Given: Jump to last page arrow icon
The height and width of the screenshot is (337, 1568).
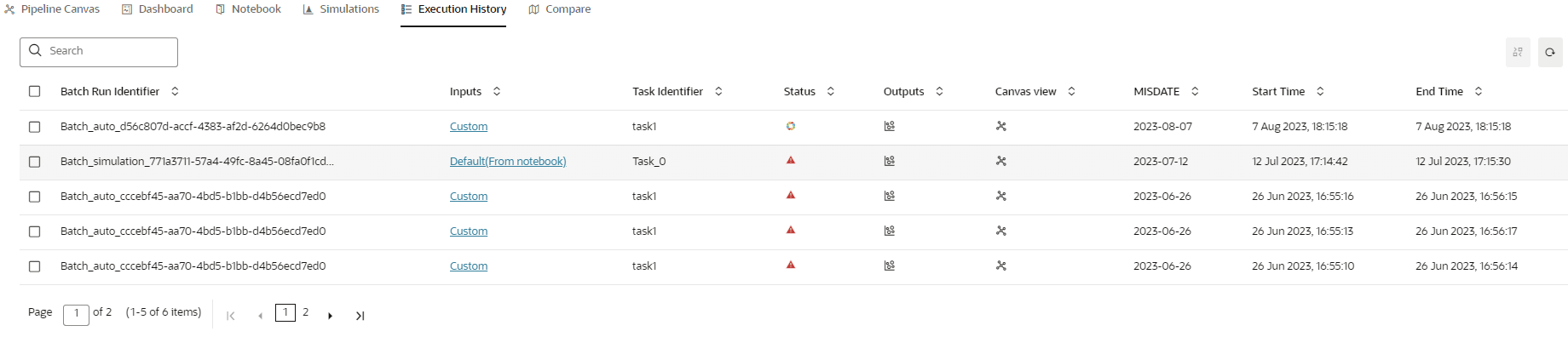Looking at the screenshot, I should point(360,316).
